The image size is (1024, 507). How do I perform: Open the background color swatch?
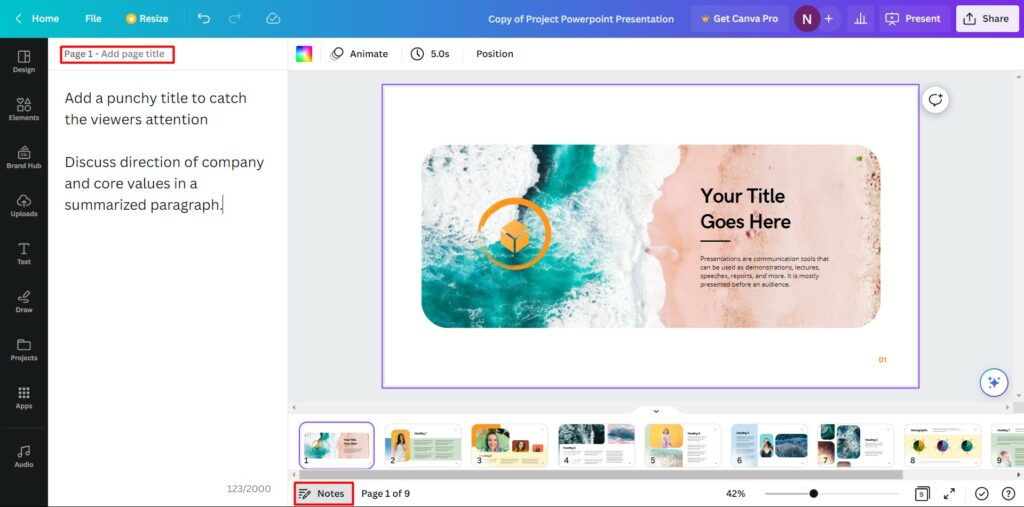304,54
